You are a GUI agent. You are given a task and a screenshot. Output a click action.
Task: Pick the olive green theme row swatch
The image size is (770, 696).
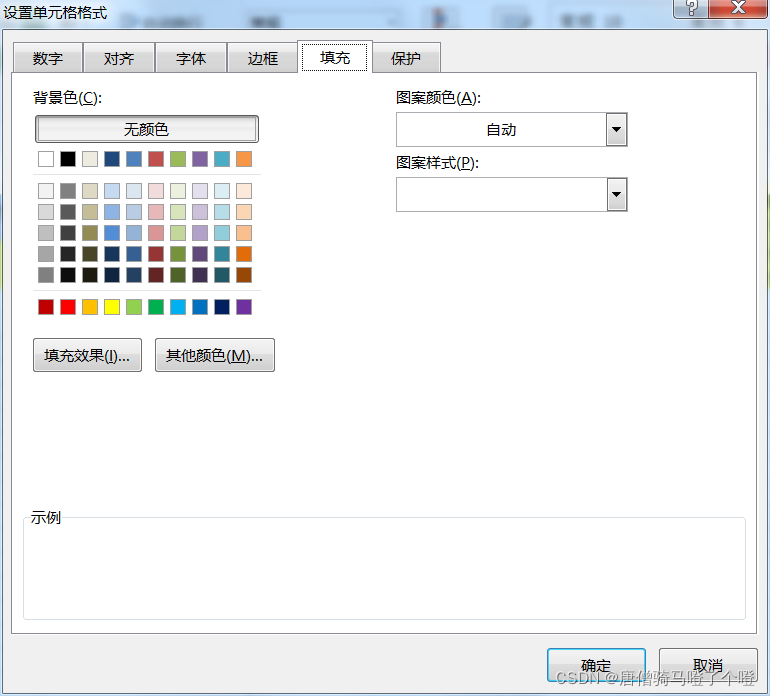178,159
